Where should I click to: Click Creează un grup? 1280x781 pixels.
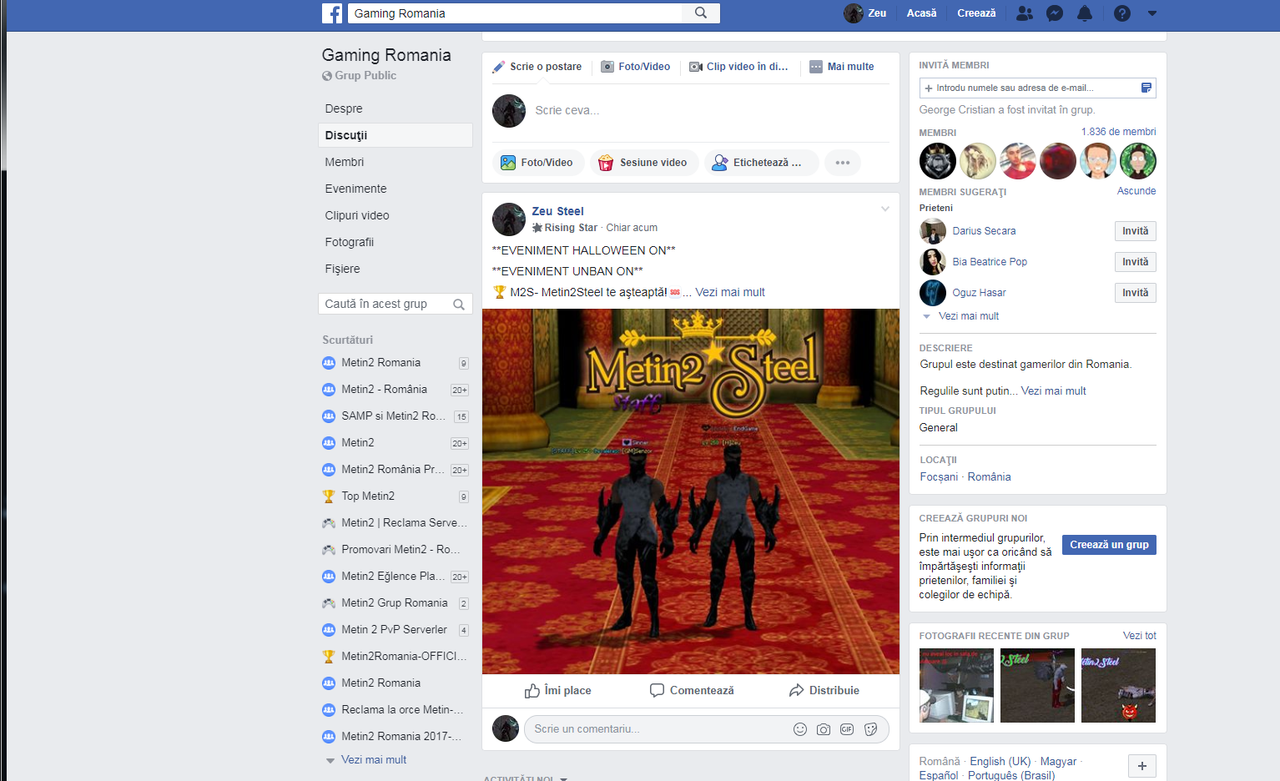[x=1108, y=544]
